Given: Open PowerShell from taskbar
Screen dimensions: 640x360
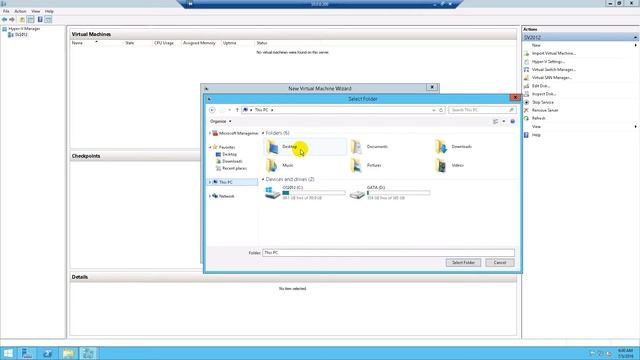Looking at the screenshot, I should point(47,353).
